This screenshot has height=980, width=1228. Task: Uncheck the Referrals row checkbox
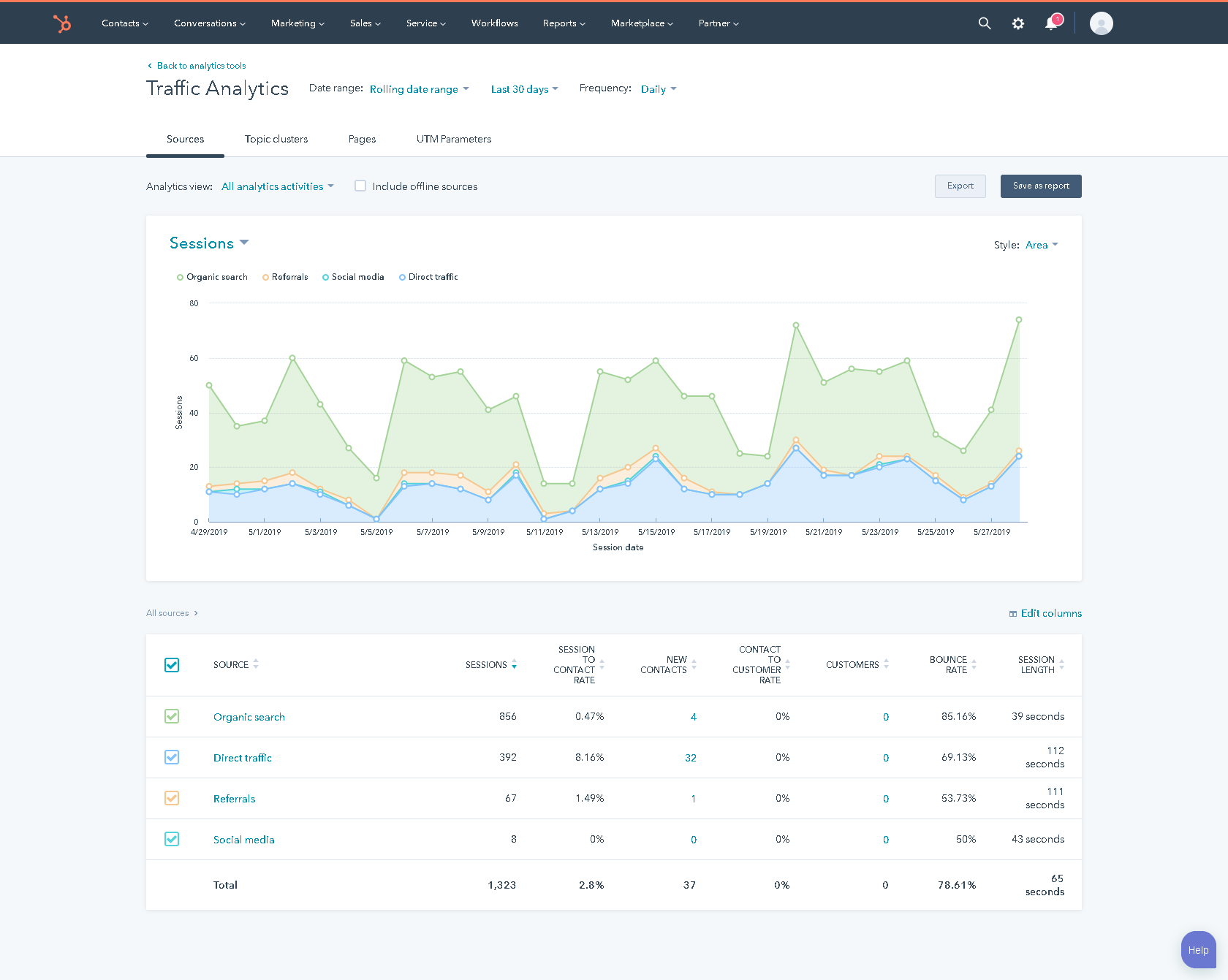172,798
